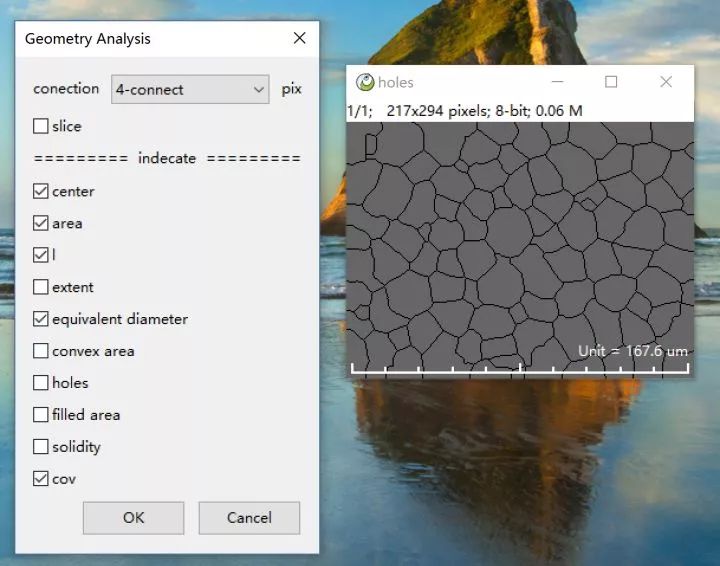This screenshot has height=566, width=720.
Task: Close the Geometry Analysis dialog
Action: pyautogui.click(x=299, y=38)
